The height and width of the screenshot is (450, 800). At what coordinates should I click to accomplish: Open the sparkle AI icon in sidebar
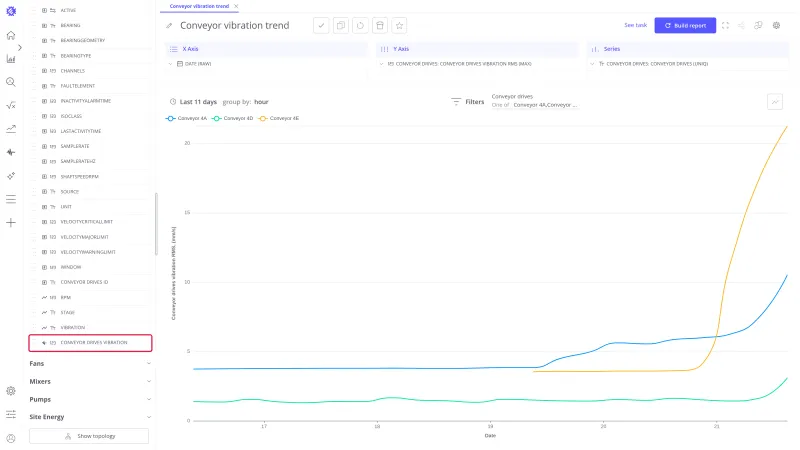[x=11, y=176]
